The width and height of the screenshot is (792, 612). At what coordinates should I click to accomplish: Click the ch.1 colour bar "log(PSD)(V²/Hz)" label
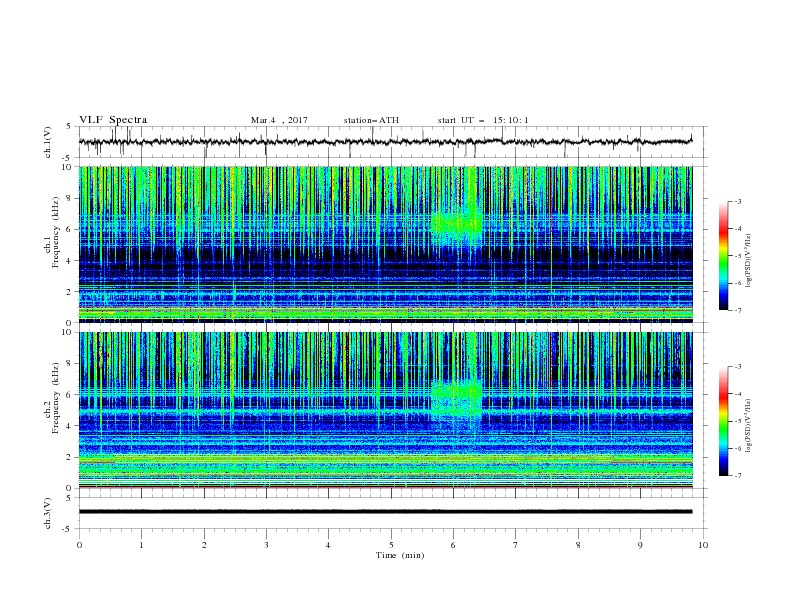point(749,261)
